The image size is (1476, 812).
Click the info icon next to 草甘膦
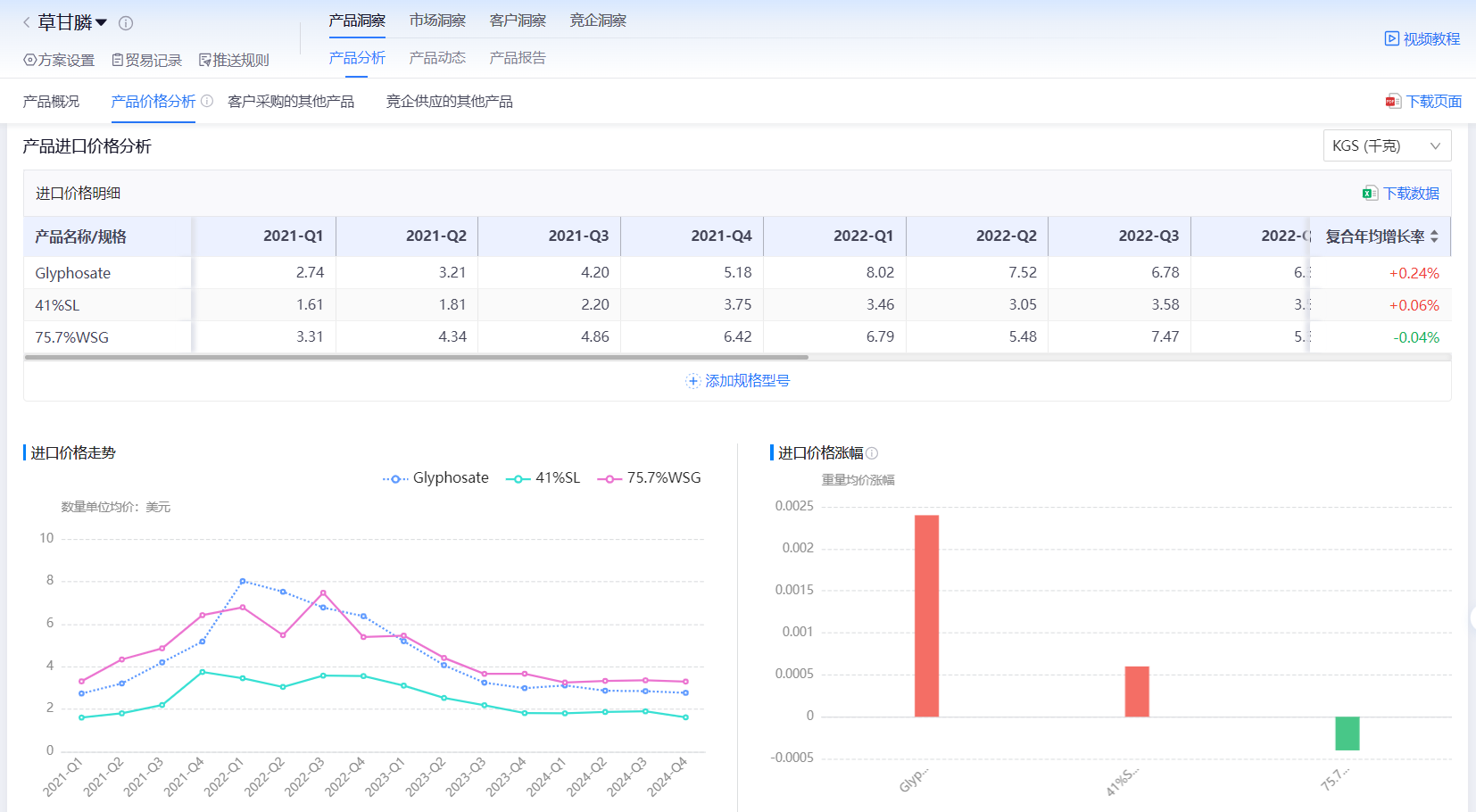pos(126,23)
